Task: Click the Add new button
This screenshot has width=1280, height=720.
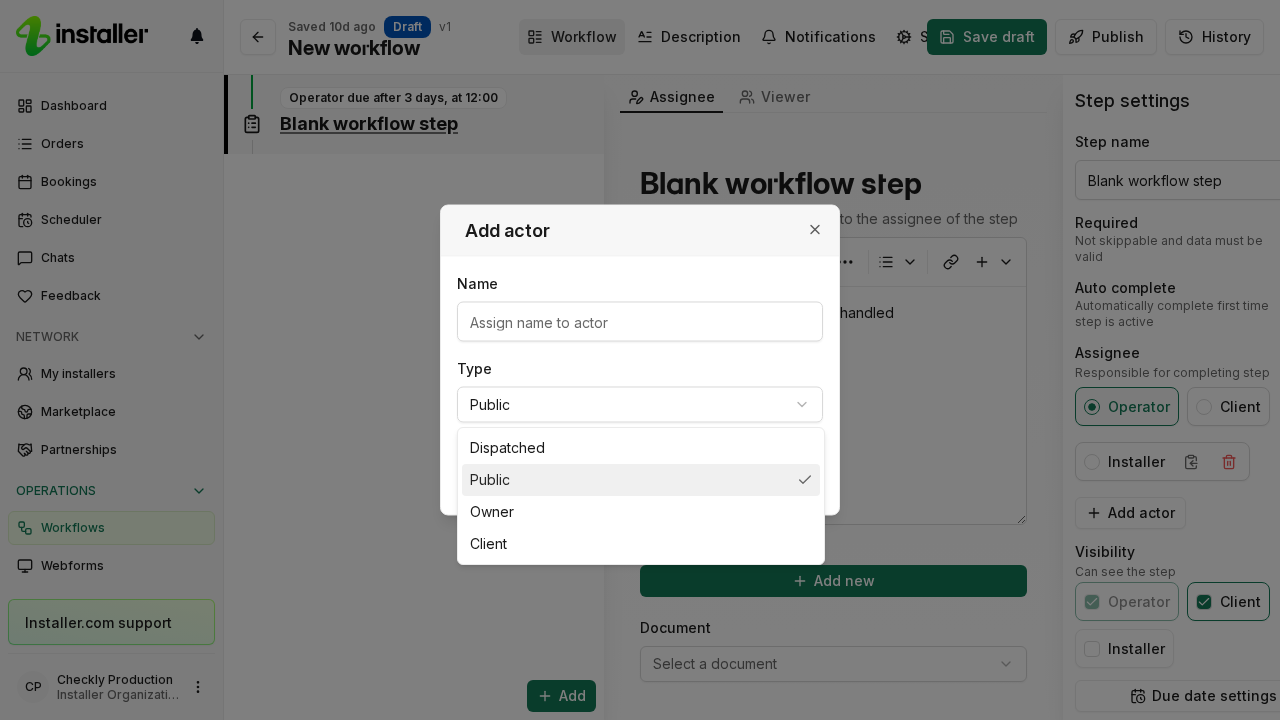Action: click(833, 581)
